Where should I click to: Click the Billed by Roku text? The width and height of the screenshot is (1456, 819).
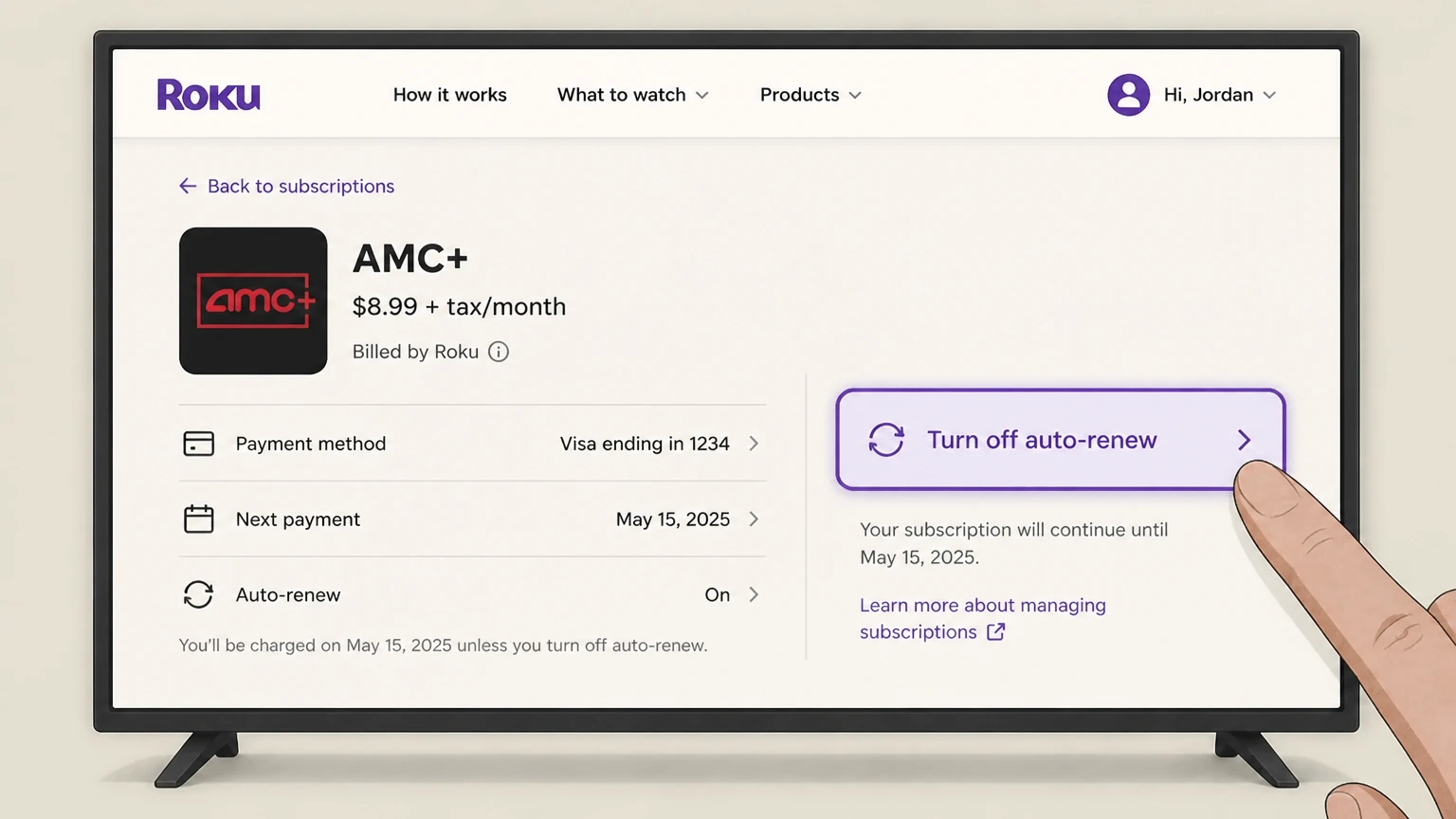[415, 352]
